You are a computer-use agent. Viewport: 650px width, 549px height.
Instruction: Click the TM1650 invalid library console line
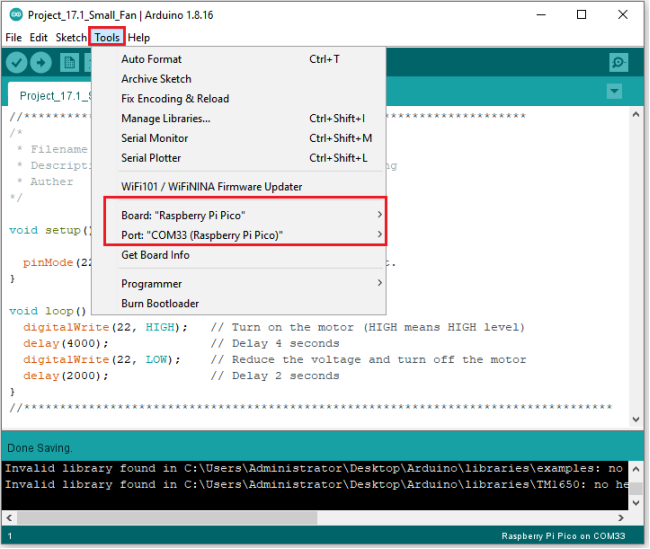pyautogui.click(x=316, y=485)
